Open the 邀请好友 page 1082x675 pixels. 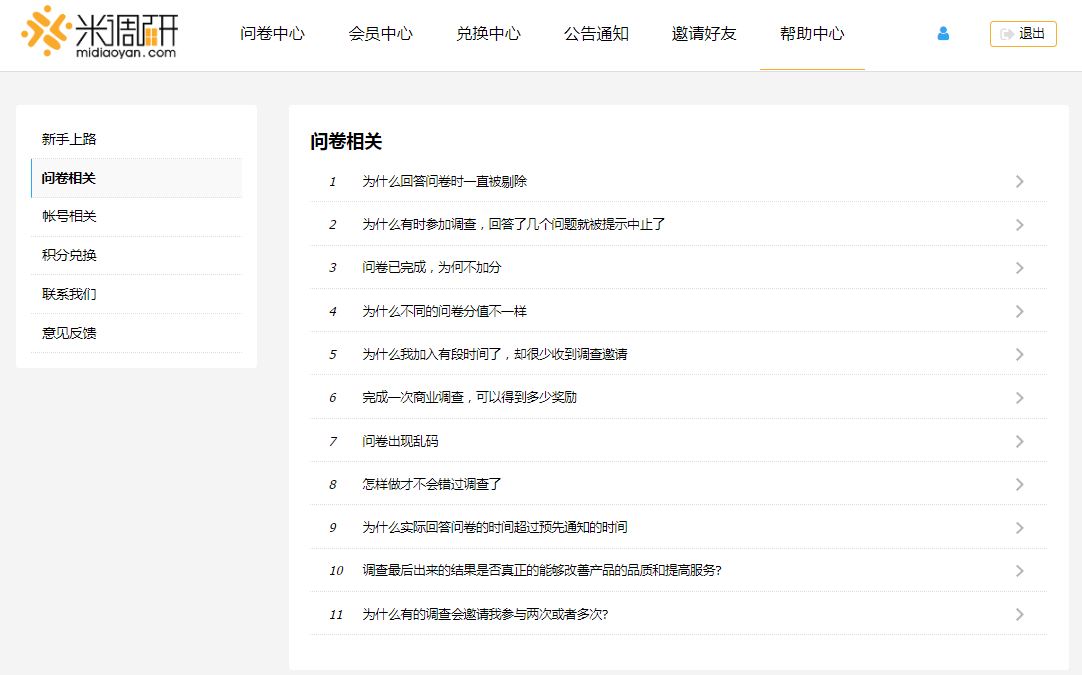tap(704, 34)
